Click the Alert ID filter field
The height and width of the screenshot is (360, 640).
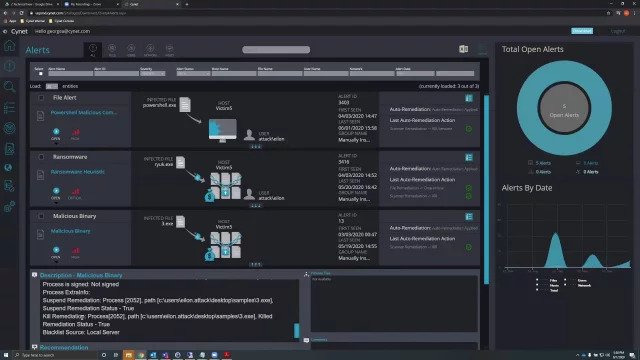116,73
